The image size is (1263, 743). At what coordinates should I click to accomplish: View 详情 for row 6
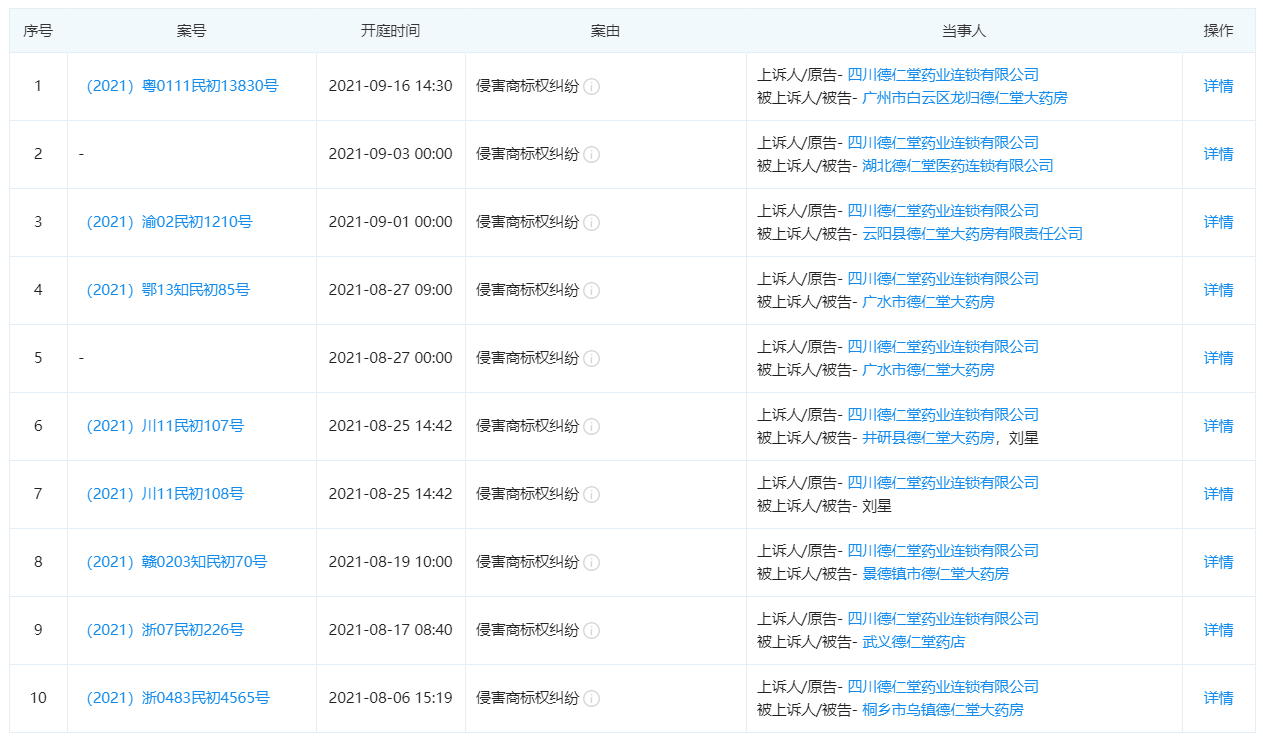(x=1218, y=426)
